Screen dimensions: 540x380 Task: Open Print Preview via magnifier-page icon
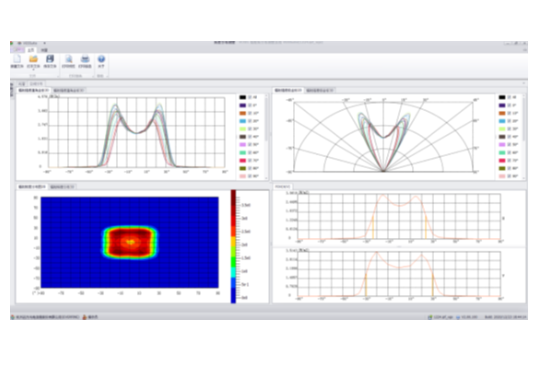pos(69,59)
